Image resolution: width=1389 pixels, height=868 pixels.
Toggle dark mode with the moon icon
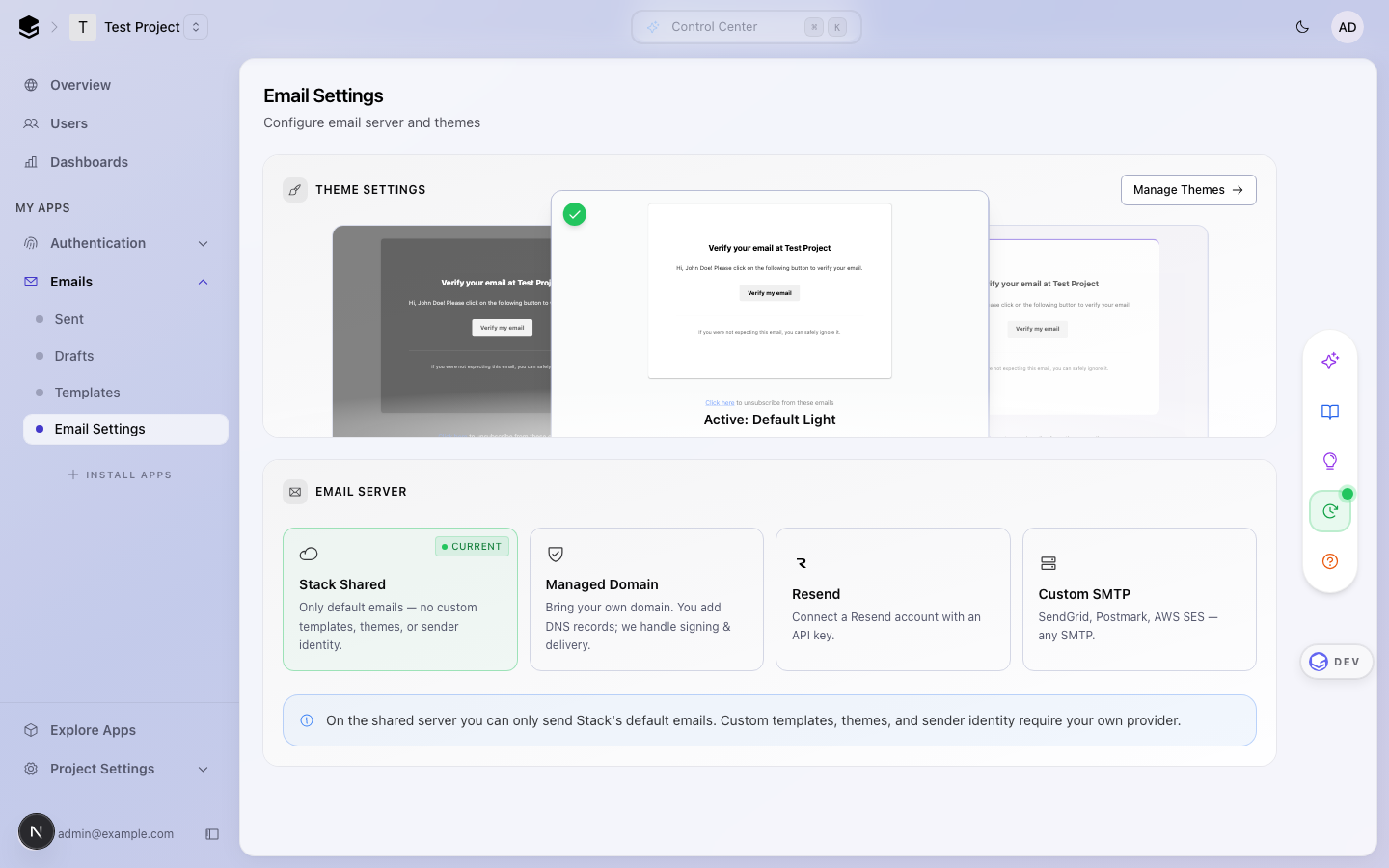point(1302,27)
